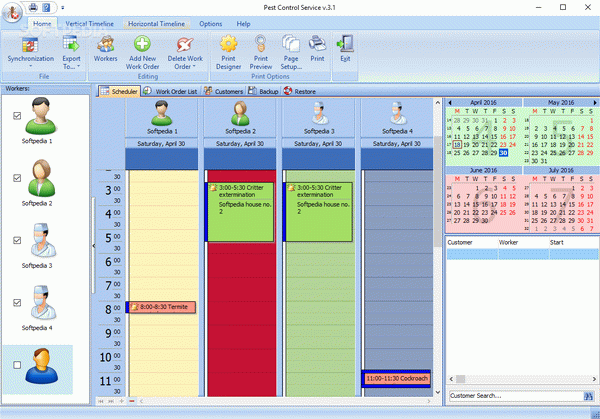Click scheduler first-page navigation arrow
Screen dimensions: 600x419
(101, 401)
